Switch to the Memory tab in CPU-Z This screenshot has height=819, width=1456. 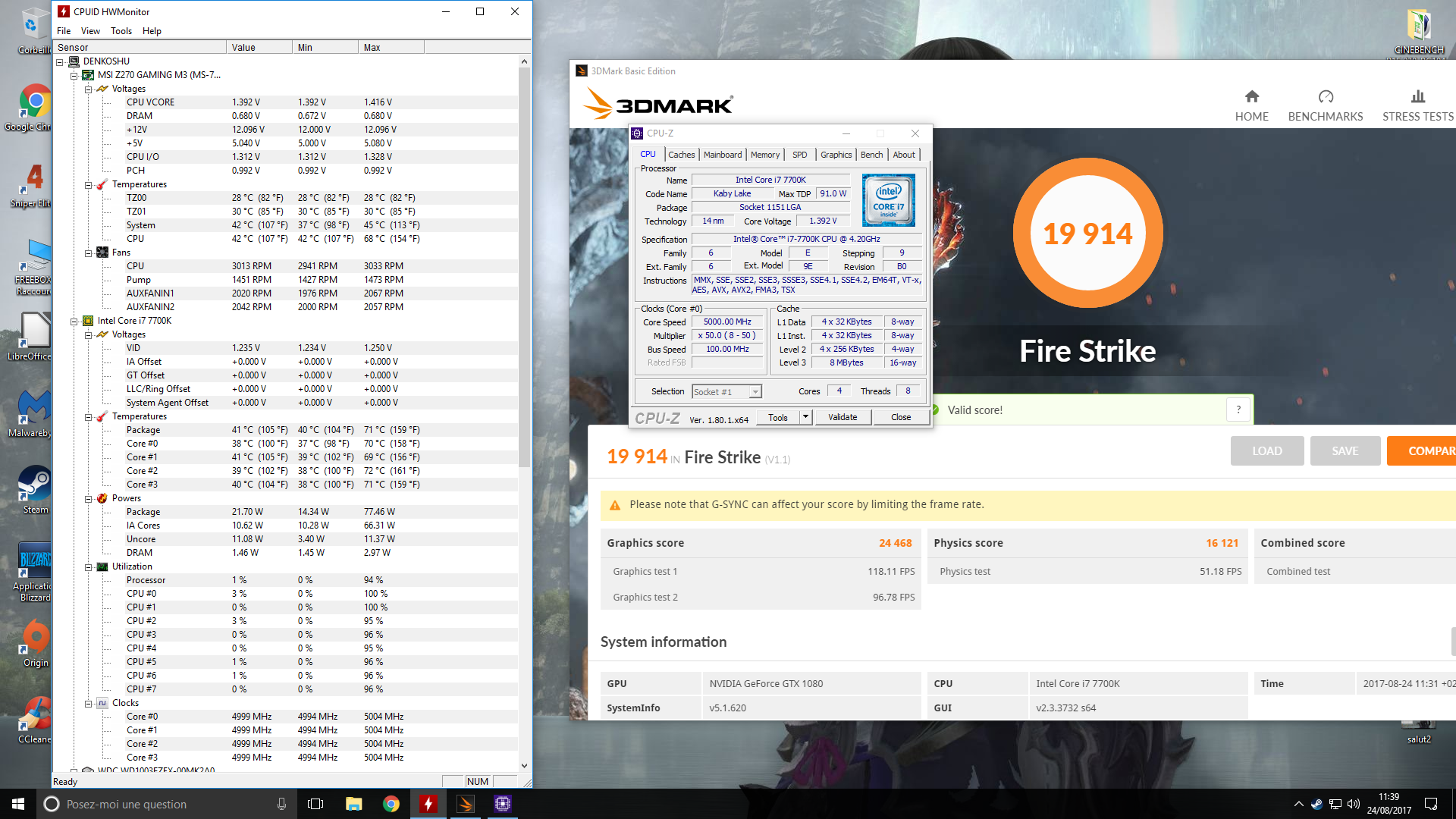(x=765, y=155)
